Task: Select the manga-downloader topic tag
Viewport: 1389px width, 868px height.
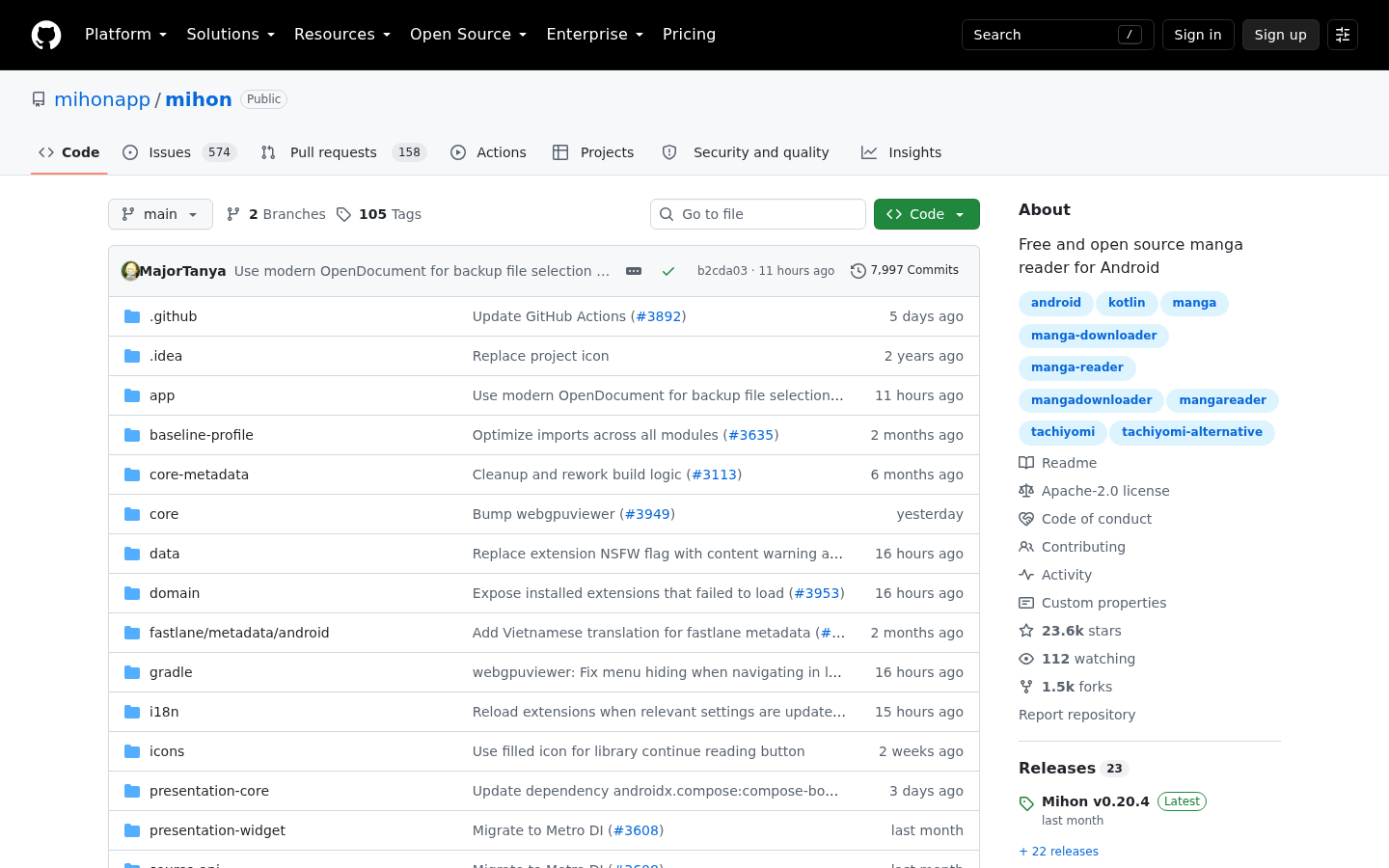Action: pyautogui.click(x=1094, y=336)
